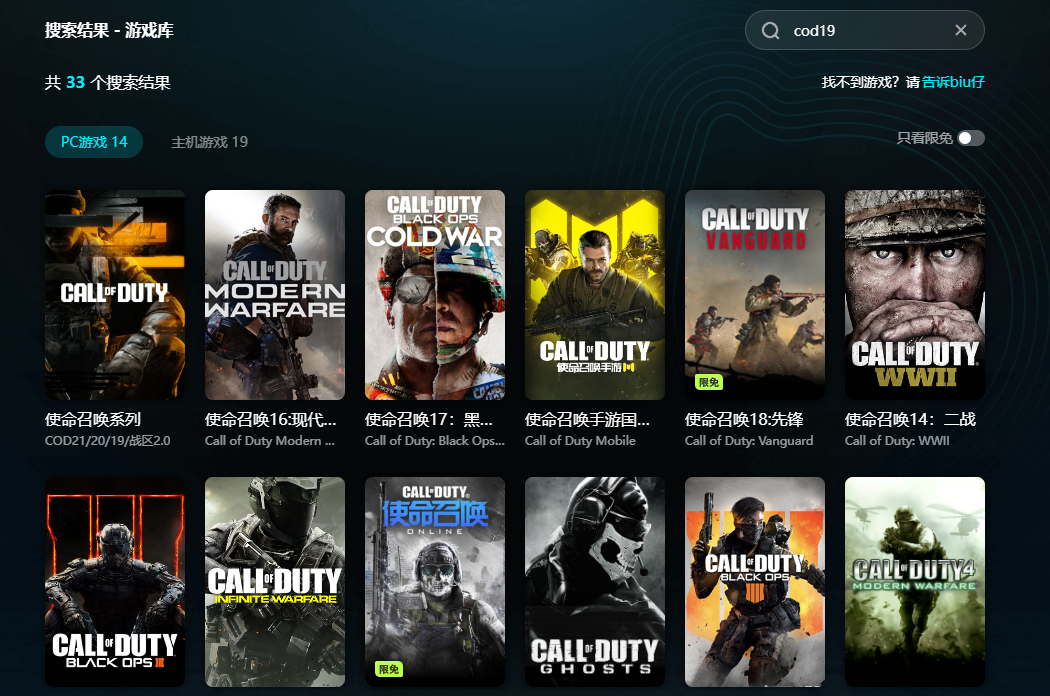Open the Infinite Warfare cover
The width and height of the screenshot is (1050, 696).
pos(275,581)
